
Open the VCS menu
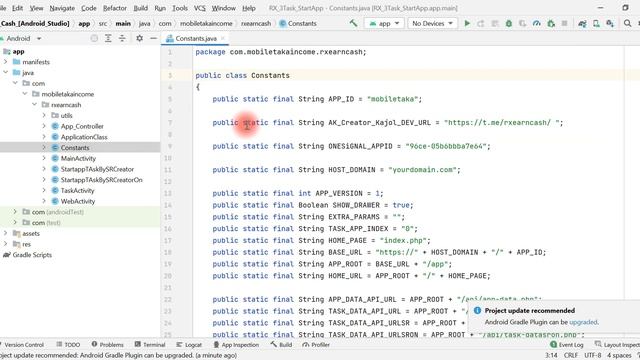200,8
